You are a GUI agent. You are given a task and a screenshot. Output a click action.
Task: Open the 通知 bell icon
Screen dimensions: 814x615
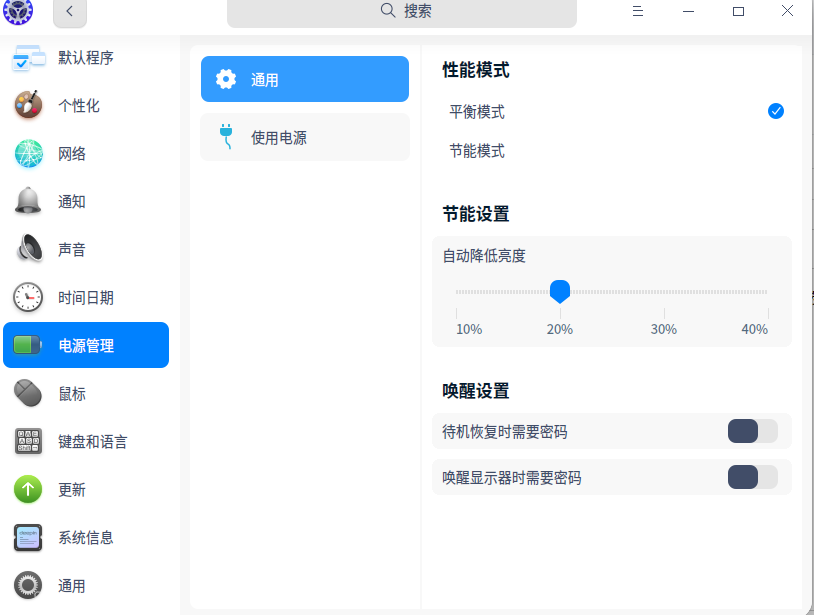(28, 201)
